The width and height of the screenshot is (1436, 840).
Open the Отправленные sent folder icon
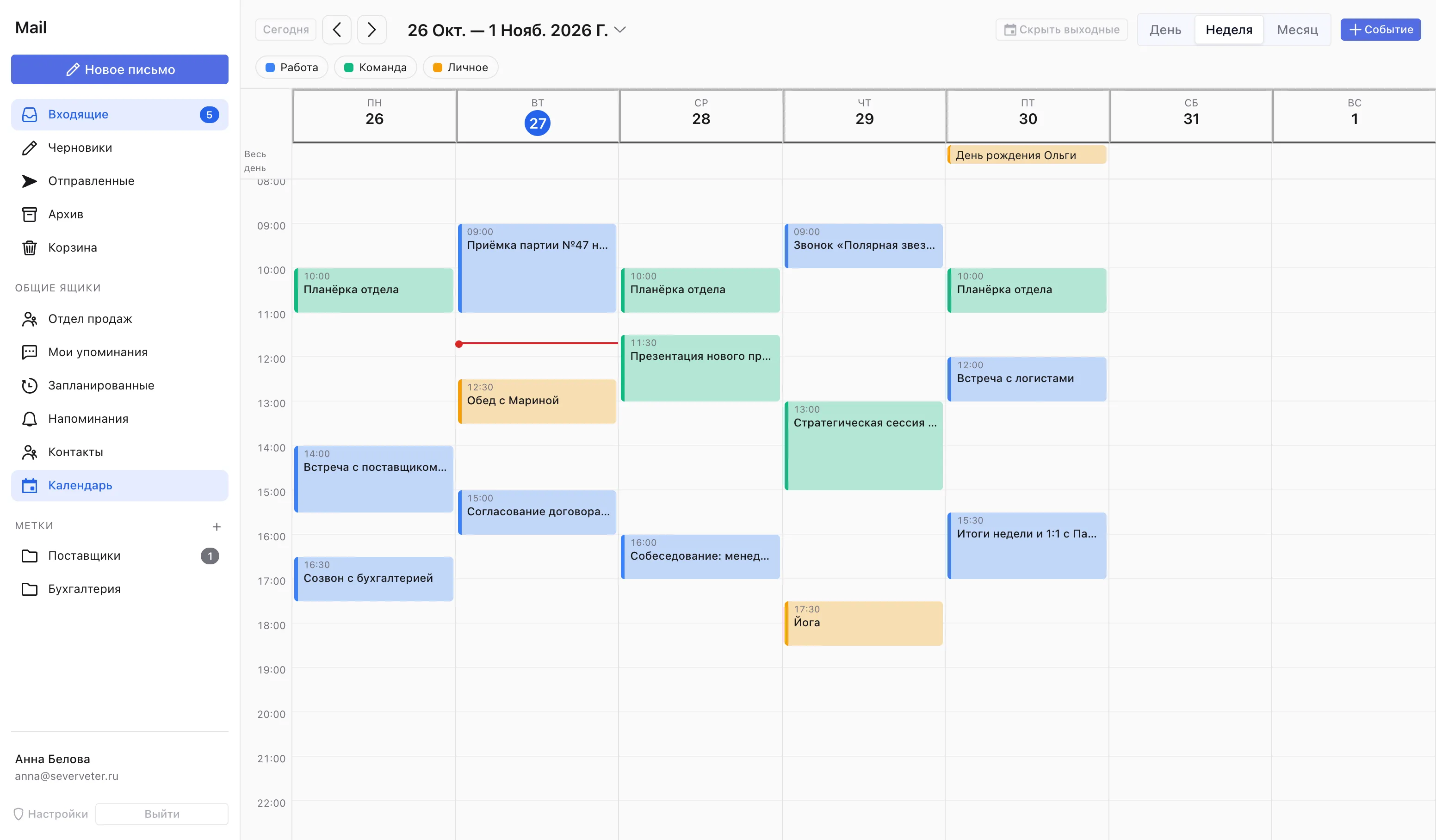coord(30,181)
